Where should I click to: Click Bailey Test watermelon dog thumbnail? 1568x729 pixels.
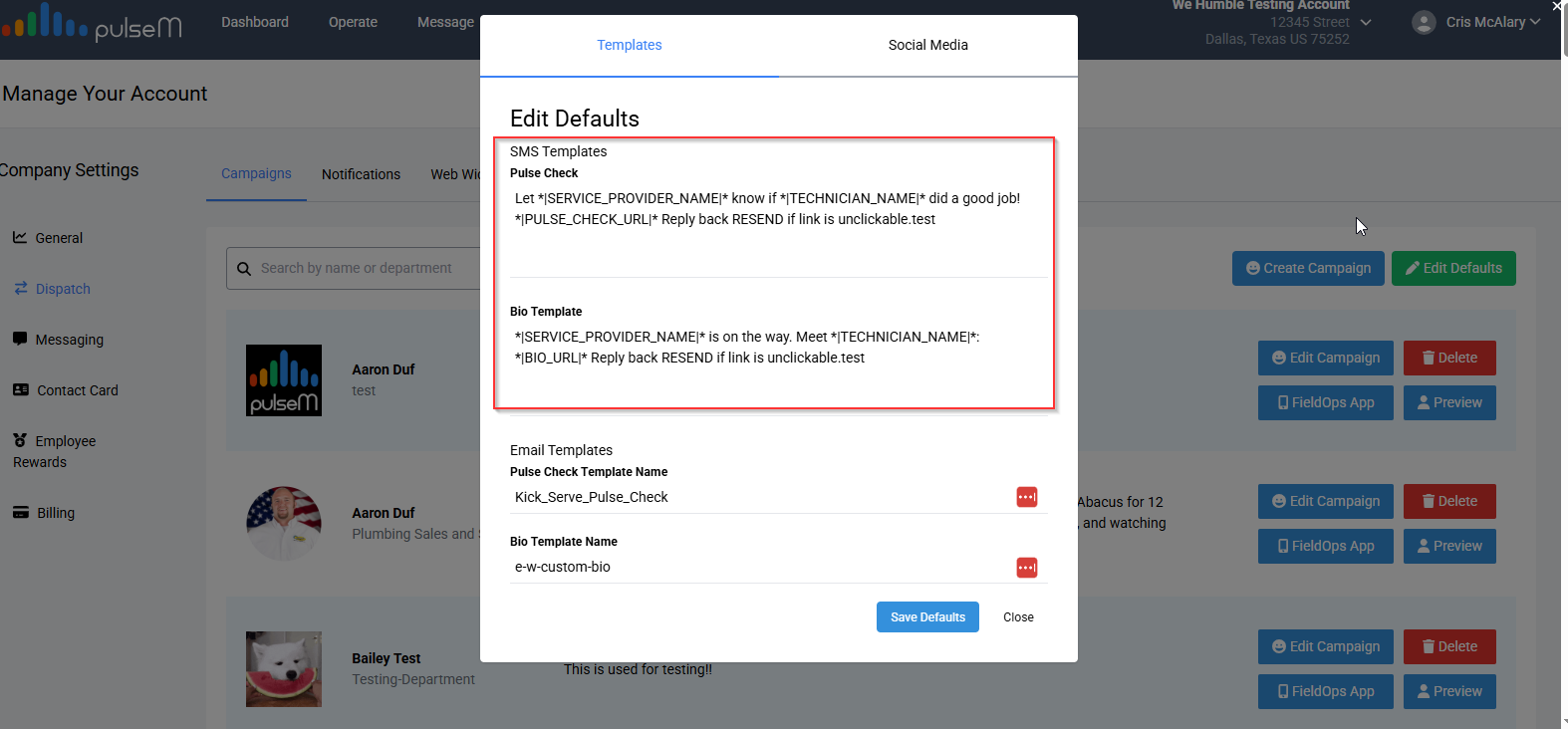284,669
